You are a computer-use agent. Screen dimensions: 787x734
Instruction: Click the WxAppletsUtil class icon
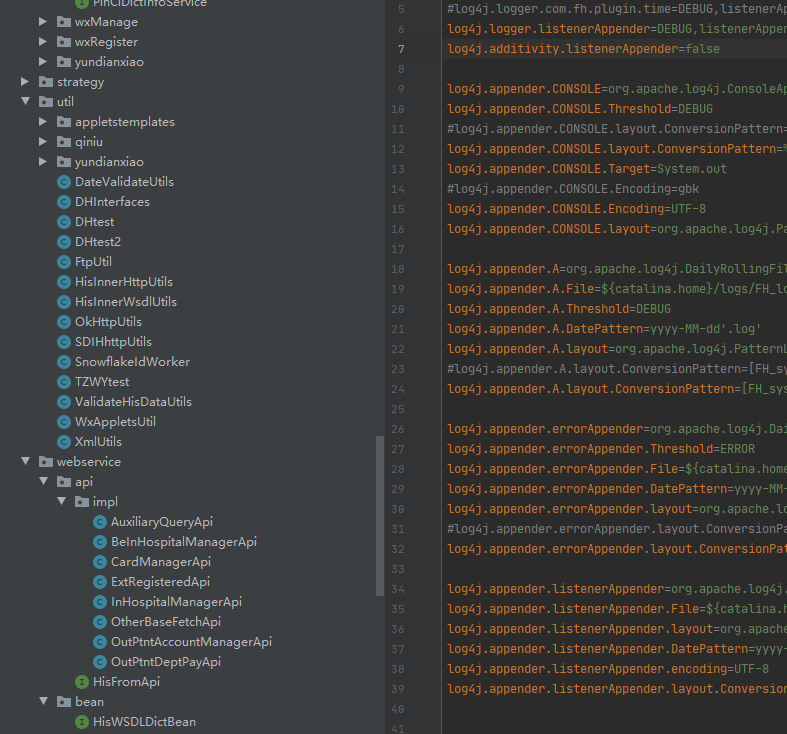point(64,422)
